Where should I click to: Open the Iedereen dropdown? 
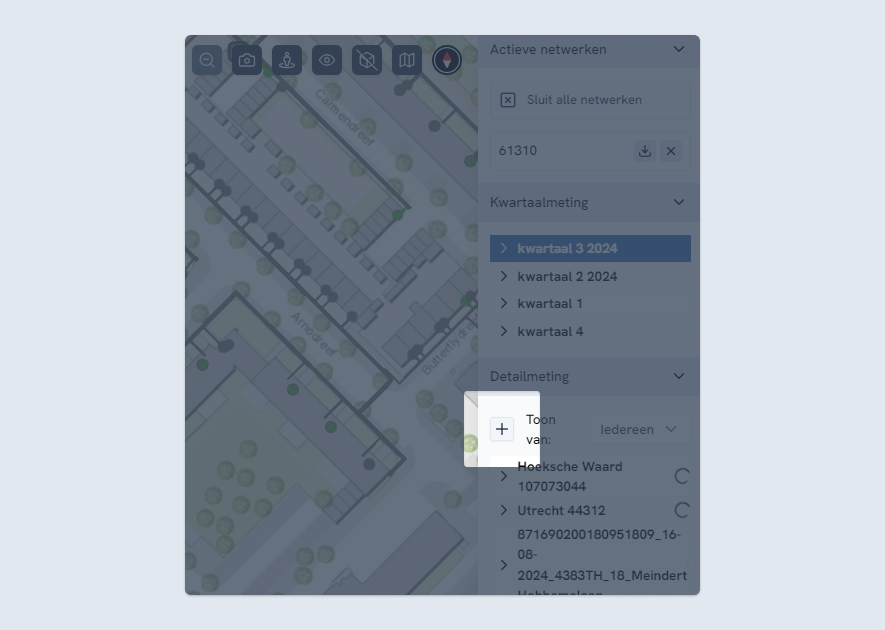[x=638, y=429]
